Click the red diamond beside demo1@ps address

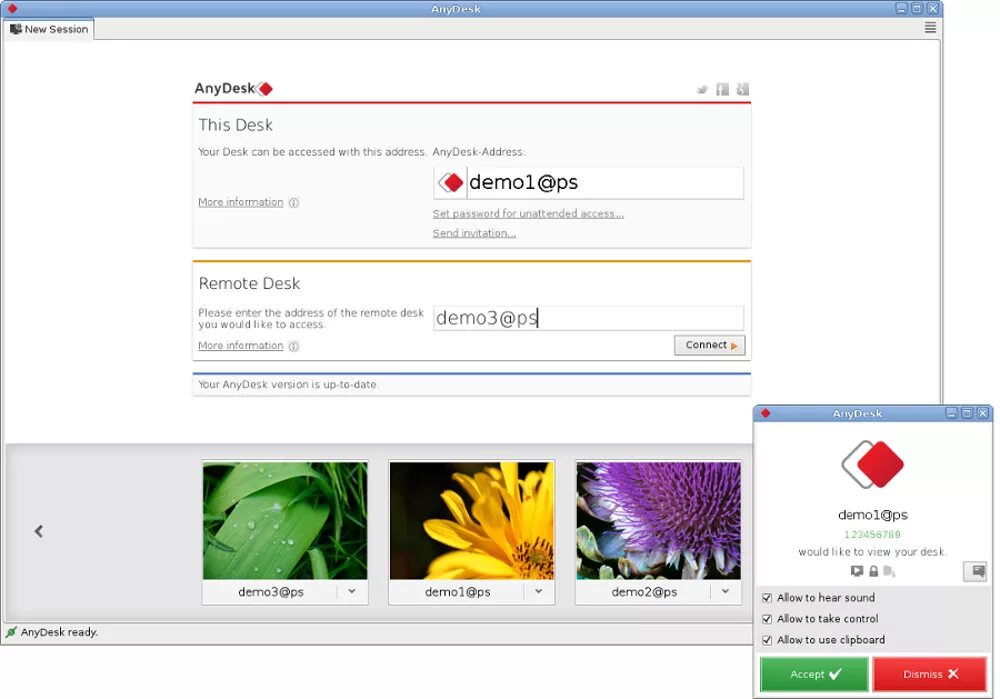tap(451, 183)
